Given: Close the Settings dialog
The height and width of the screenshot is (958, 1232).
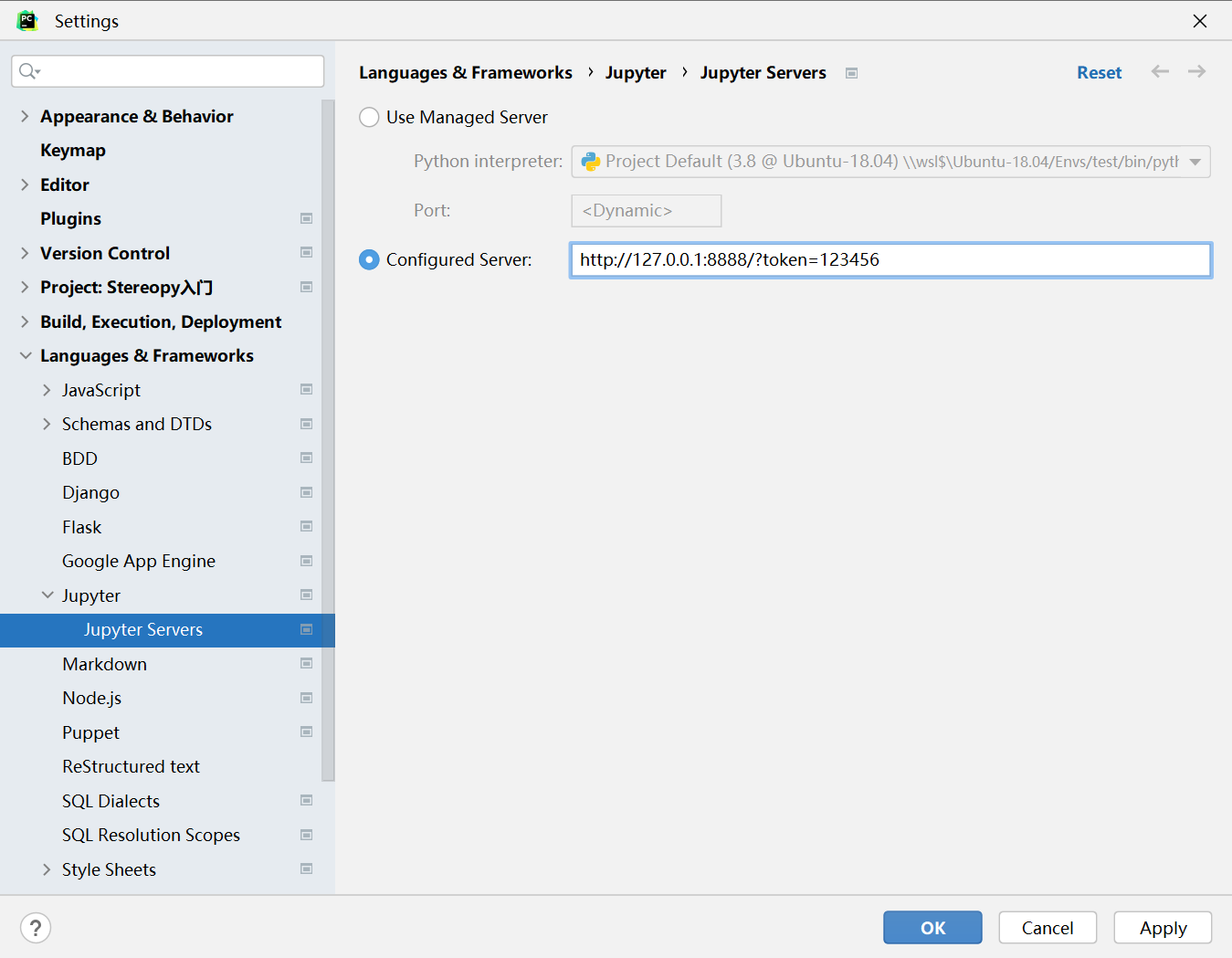Looking at the screenshot, I should [x=1200, y=20].
